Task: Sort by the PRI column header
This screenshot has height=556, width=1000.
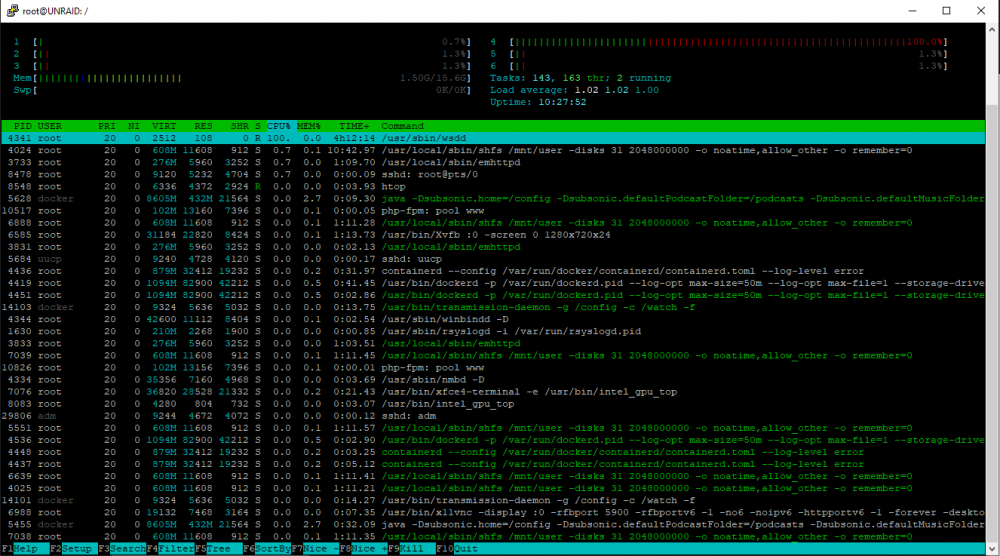Action: click(107, 126)
